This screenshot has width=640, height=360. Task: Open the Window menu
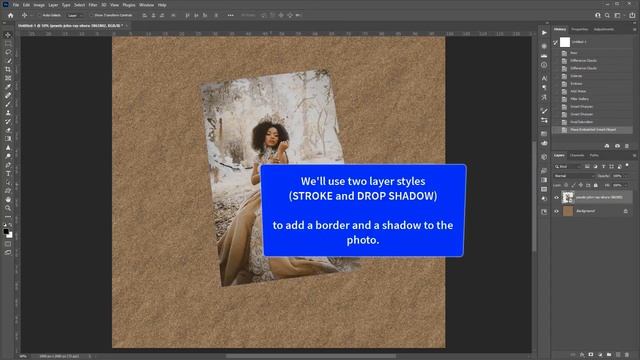pos(147,5)
